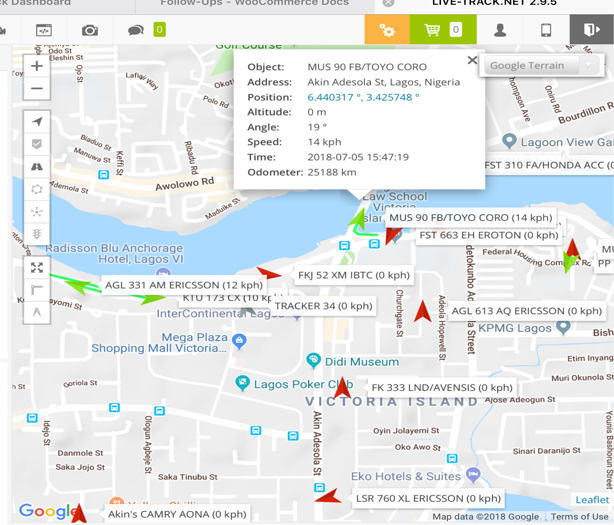This screenshot has height=525, width=614.
Task: Click the chat messages icon
Action: [x=135, y=30]
